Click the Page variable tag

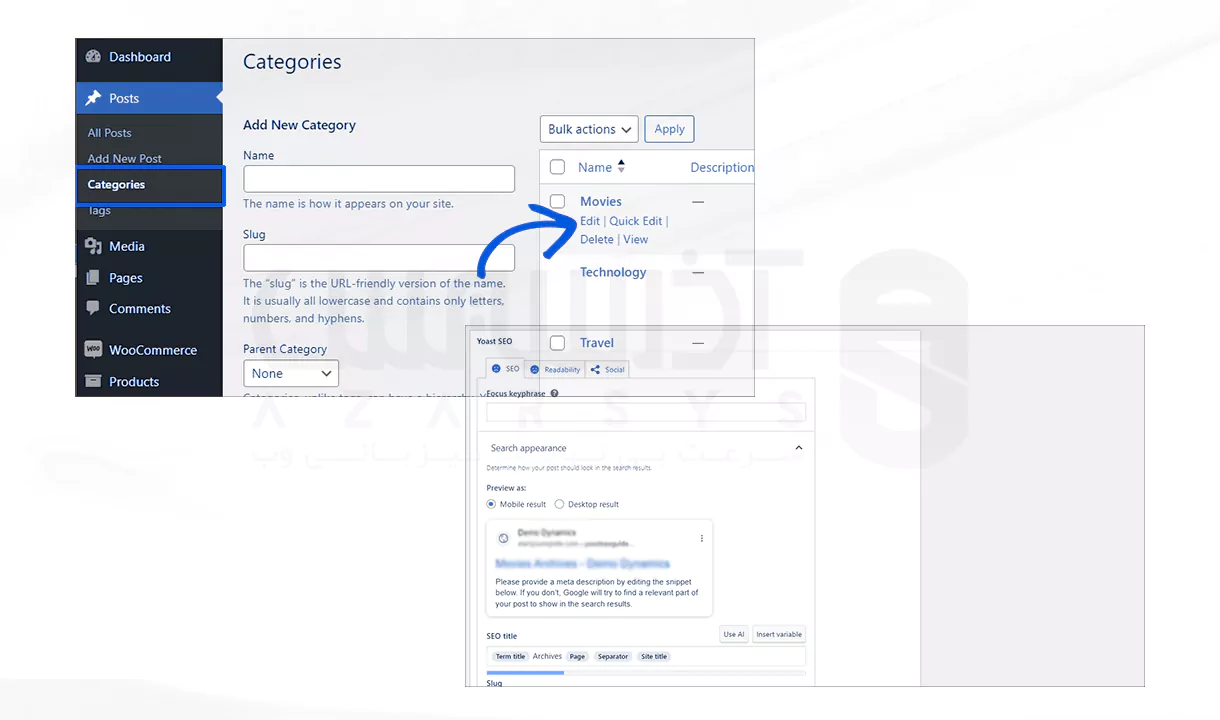coord(577,656)
